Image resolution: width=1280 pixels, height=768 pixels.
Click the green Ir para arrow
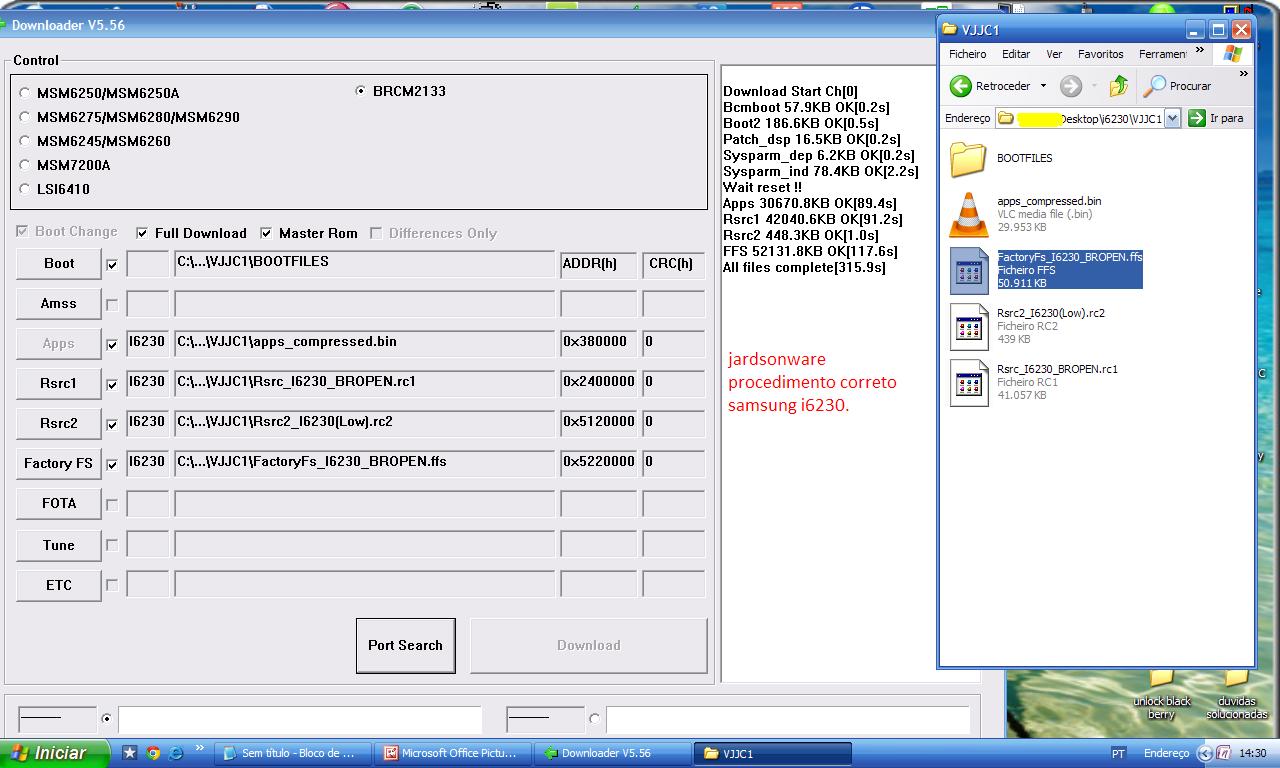[1197, 118]
